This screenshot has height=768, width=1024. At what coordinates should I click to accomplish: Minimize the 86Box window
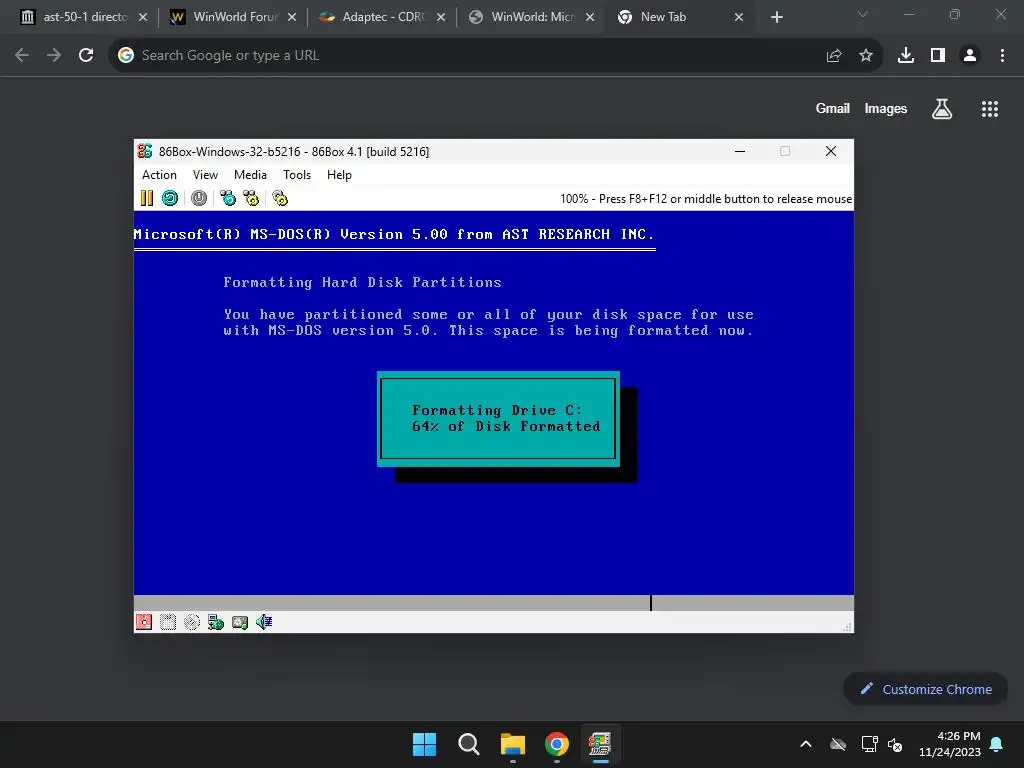point(740,152)
